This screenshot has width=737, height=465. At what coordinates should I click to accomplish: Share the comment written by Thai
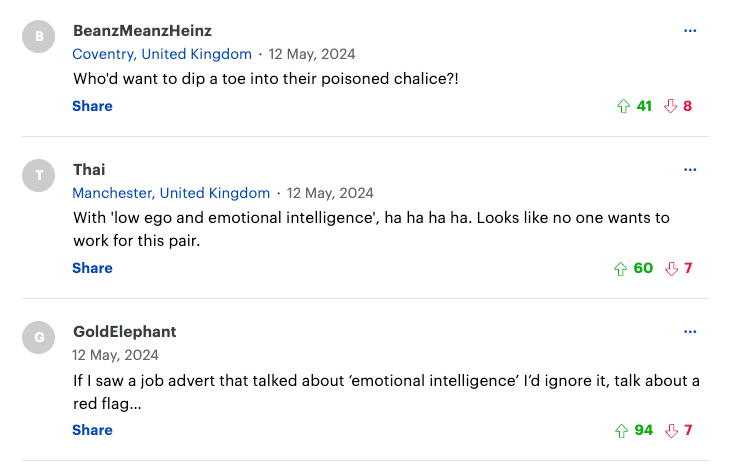click(x=92, y=268)
